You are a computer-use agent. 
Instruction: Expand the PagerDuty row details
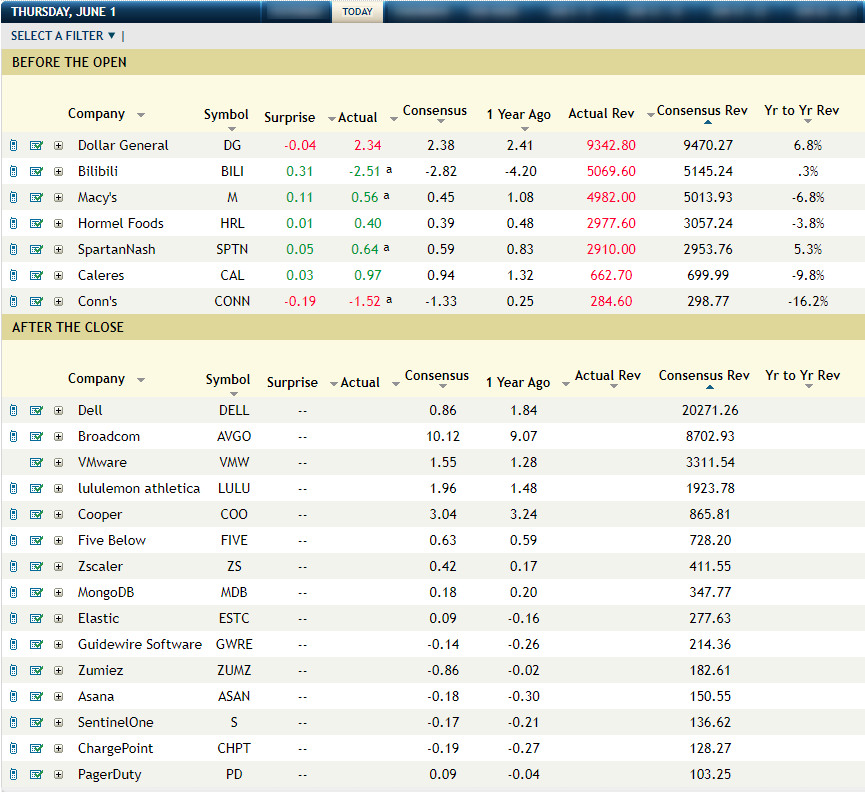pyautogui.click(x=58, y=774)
